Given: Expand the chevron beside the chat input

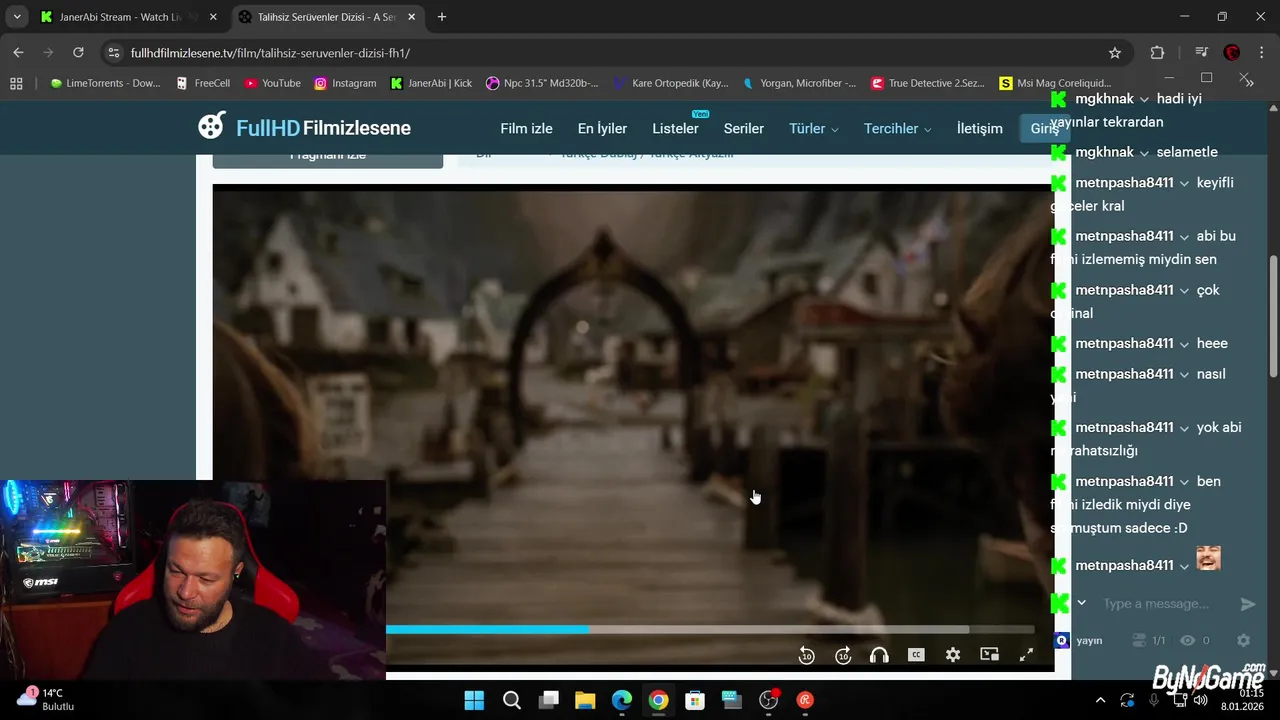Looking at the screenshot, I should pos(1081,603).
